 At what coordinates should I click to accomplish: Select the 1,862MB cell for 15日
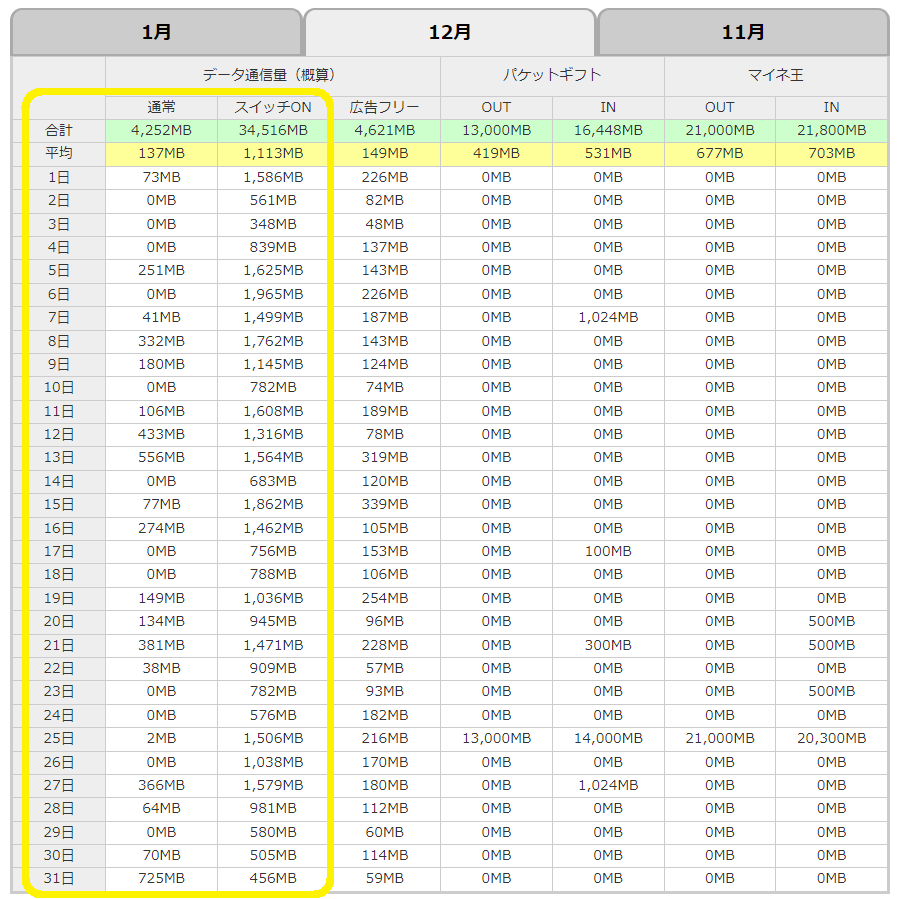(273, 504)
